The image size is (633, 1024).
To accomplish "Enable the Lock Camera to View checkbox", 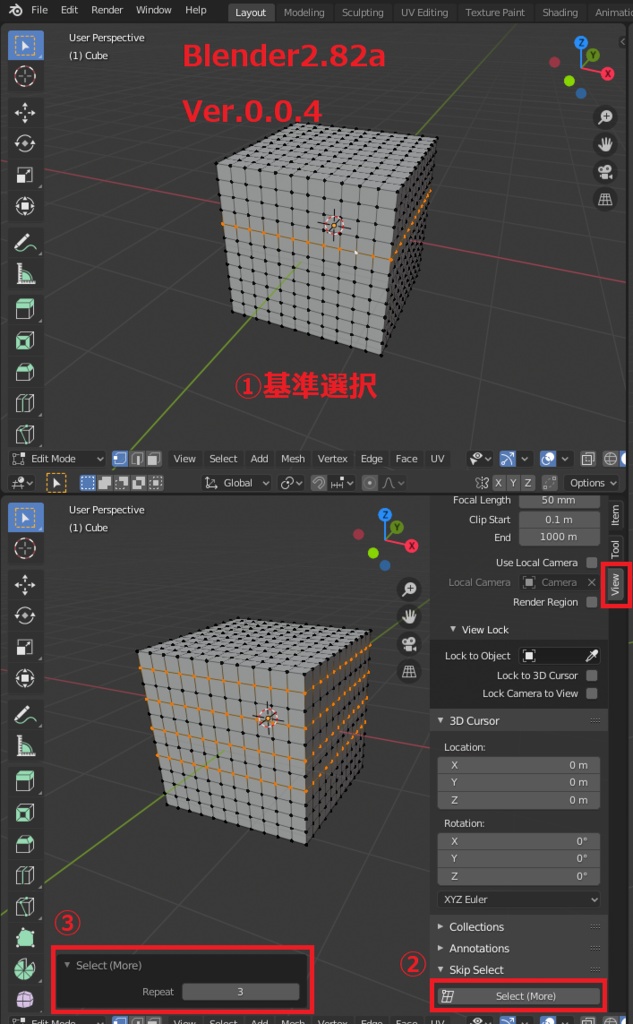I will (592, 694).
